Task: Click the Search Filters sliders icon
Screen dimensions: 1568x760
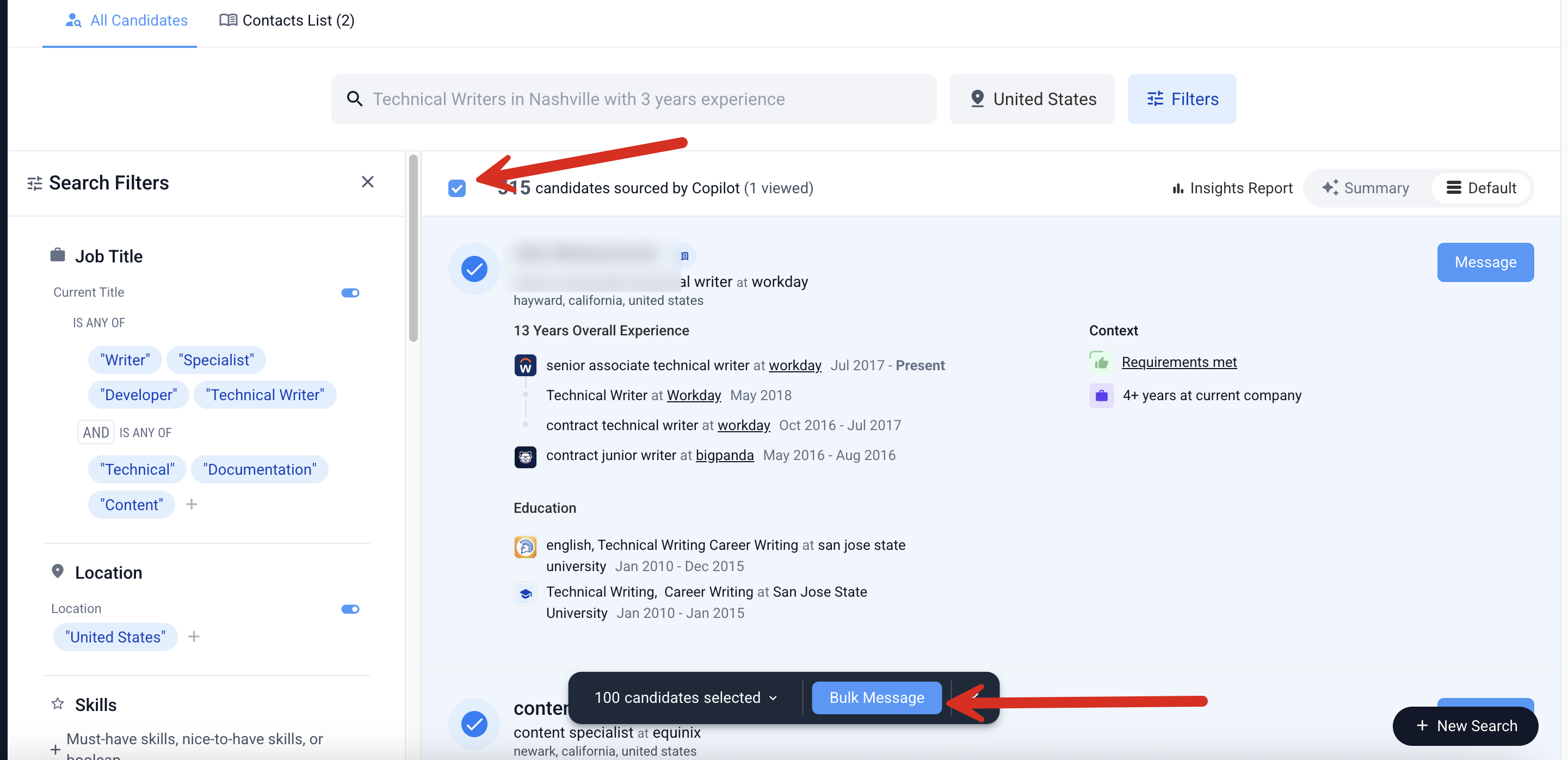Action: click(35, 183)
